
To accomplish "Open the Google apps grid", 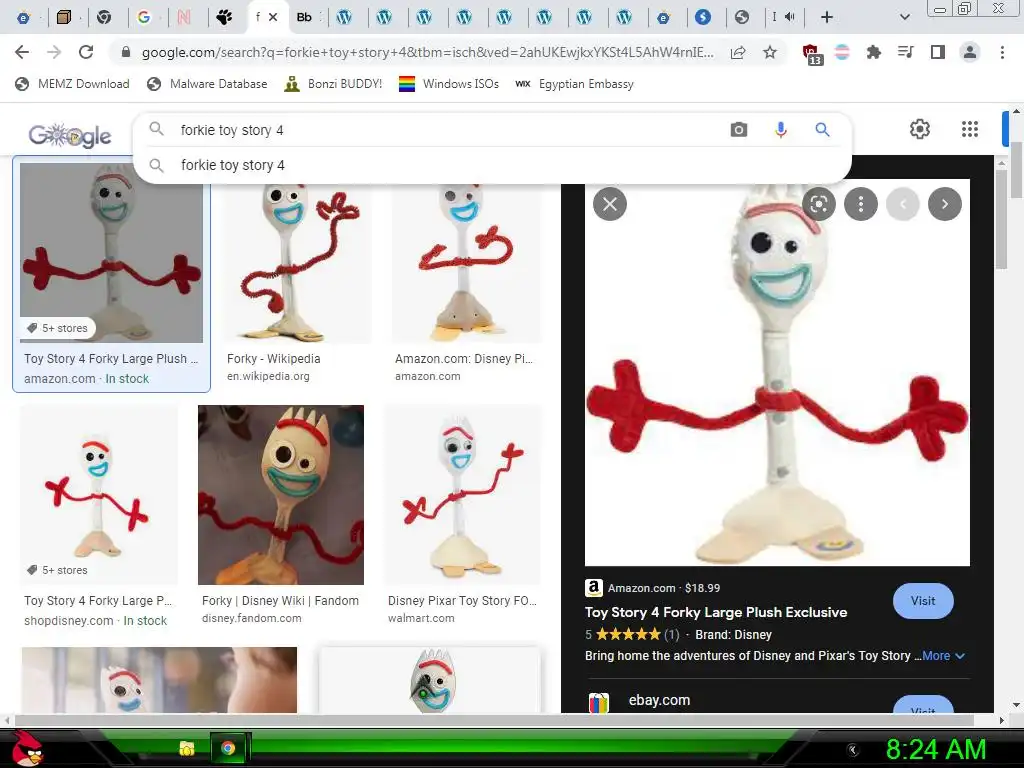I will (970, 129).
